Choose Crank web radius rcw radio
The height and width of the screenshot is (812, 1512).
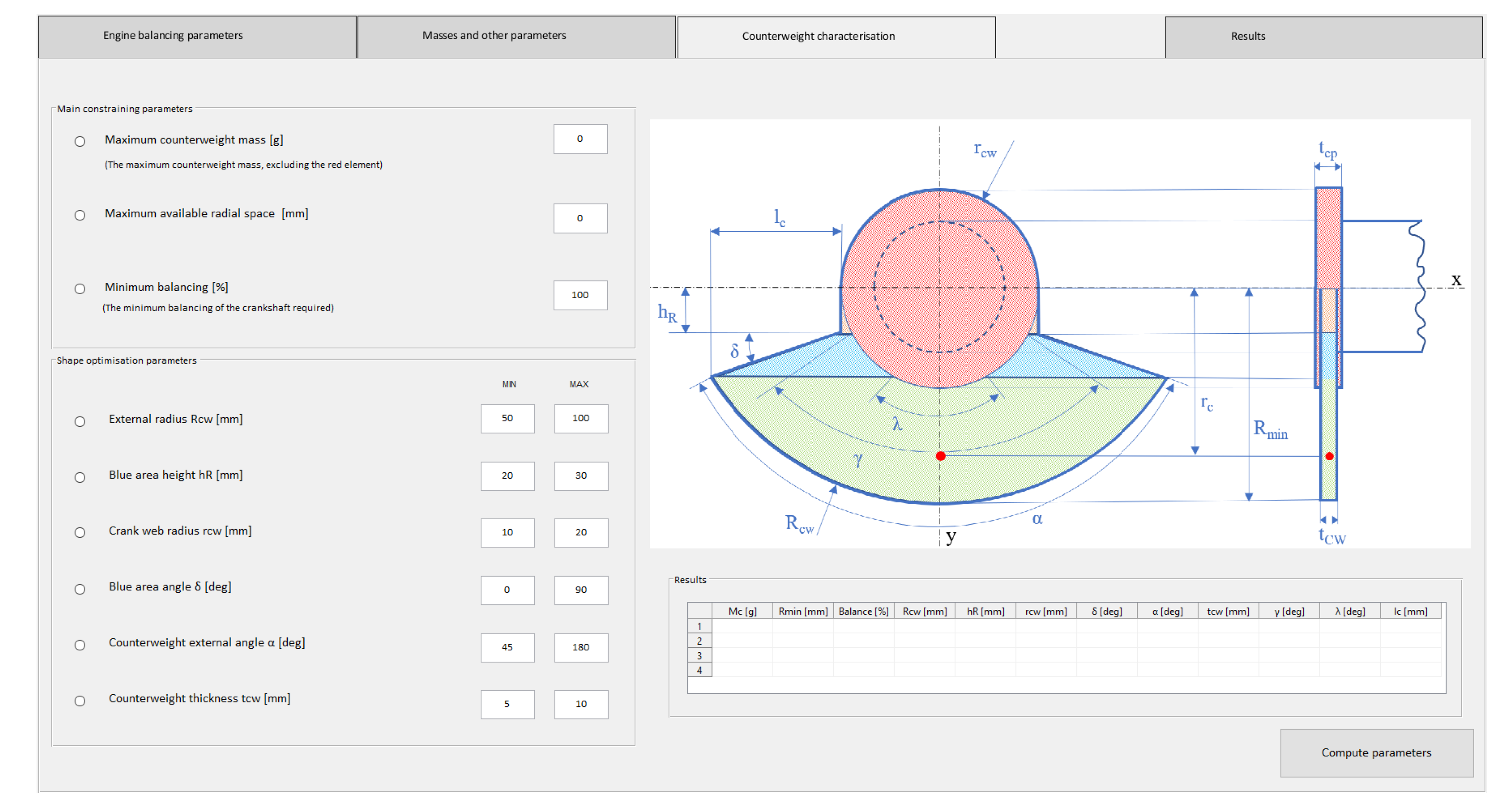(80, 533)
